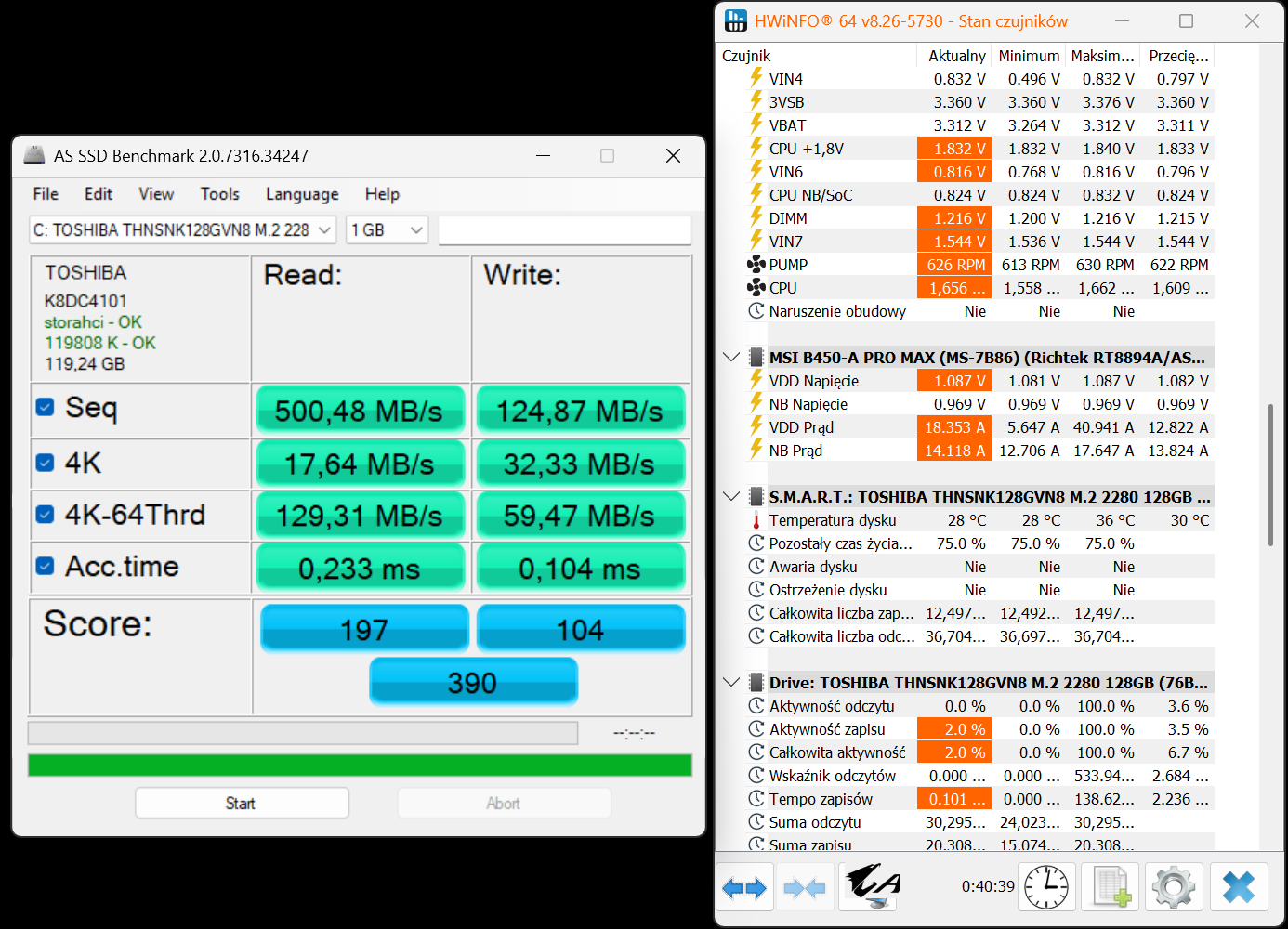Open HWiNFO sensor settings gear icon
The width and height of the screenshot is (1288, 929).
1174,887
